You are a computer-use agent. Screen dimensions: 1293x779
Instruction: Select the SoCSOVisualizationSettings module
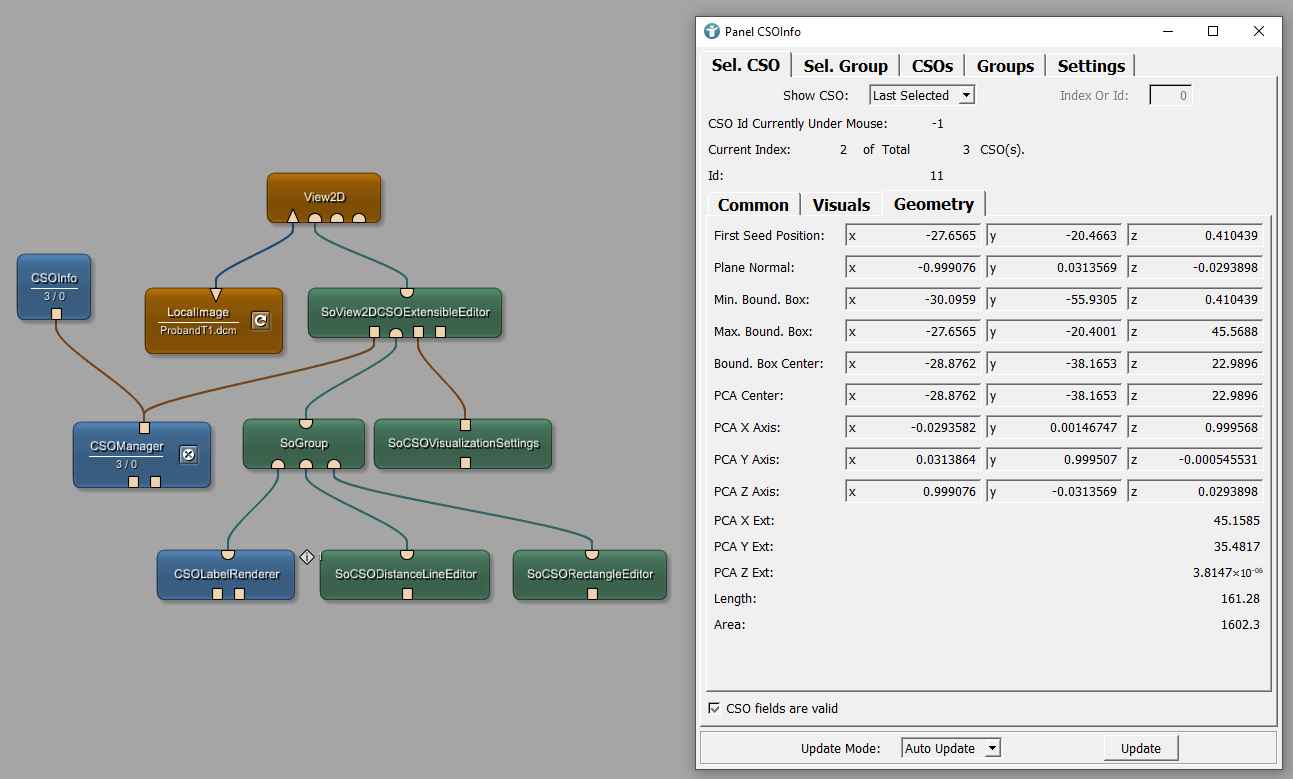(x=463, y=443)
